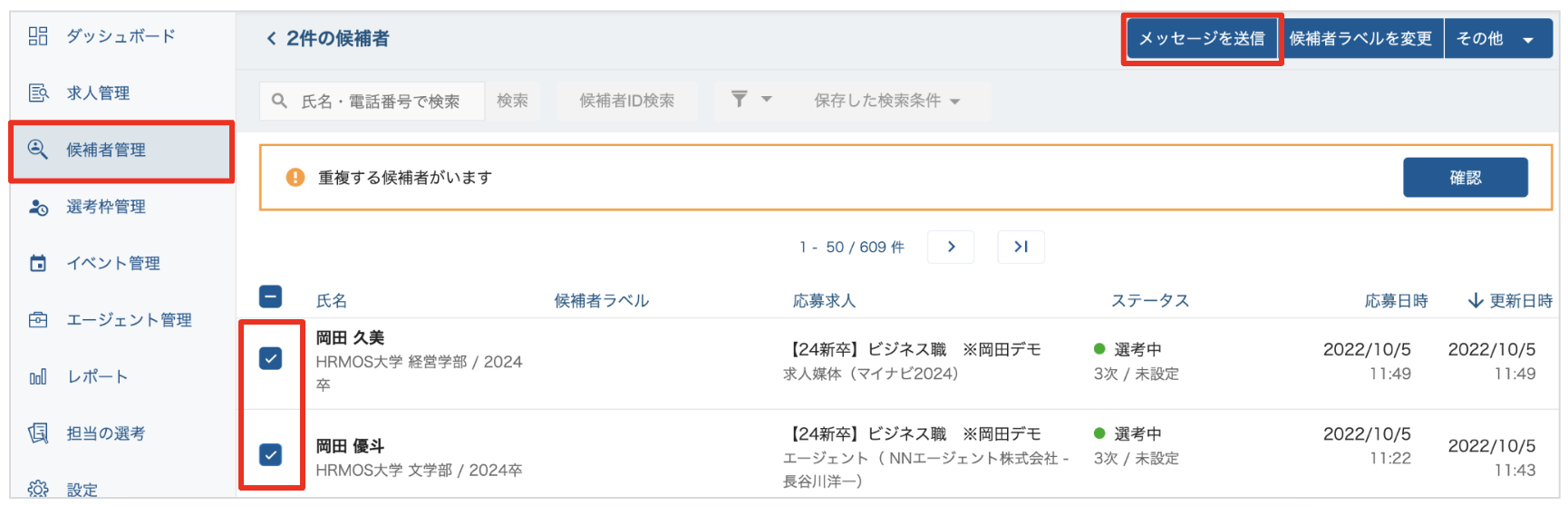The width and height of the screenshot is (1568, 506).
Task: Uncheck the checkbox for 岡田 久美
Action: (x=271, y=359)
